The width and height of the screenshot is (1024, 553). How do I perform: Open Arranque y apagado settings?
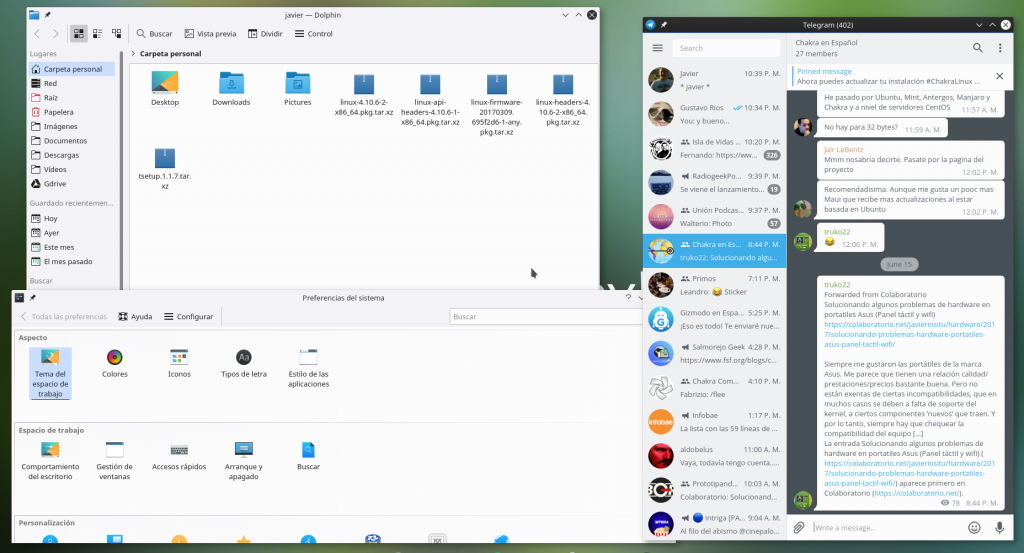pyautogui.click(x=244, y=460)
